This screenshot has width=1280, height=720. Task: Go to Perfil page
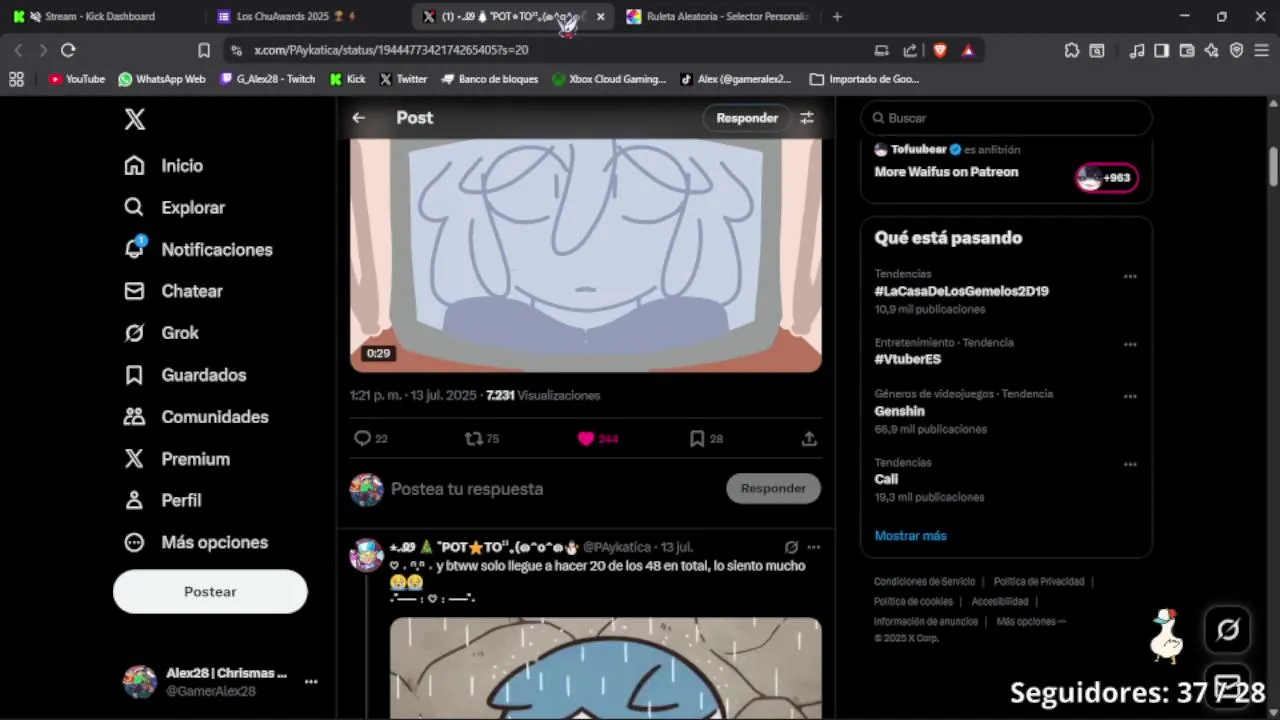[162, 500]
